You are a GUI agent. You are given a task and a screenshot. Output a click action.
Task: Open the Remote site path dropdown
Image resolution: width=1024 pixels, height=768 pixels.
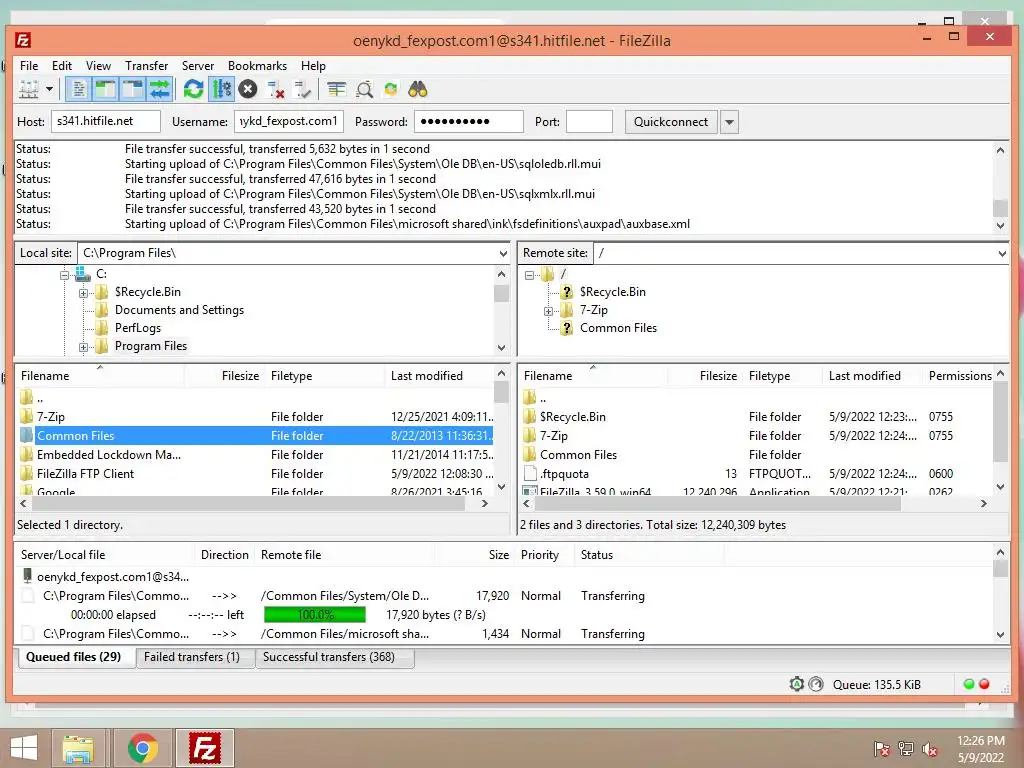click(x=1002, y=253)
